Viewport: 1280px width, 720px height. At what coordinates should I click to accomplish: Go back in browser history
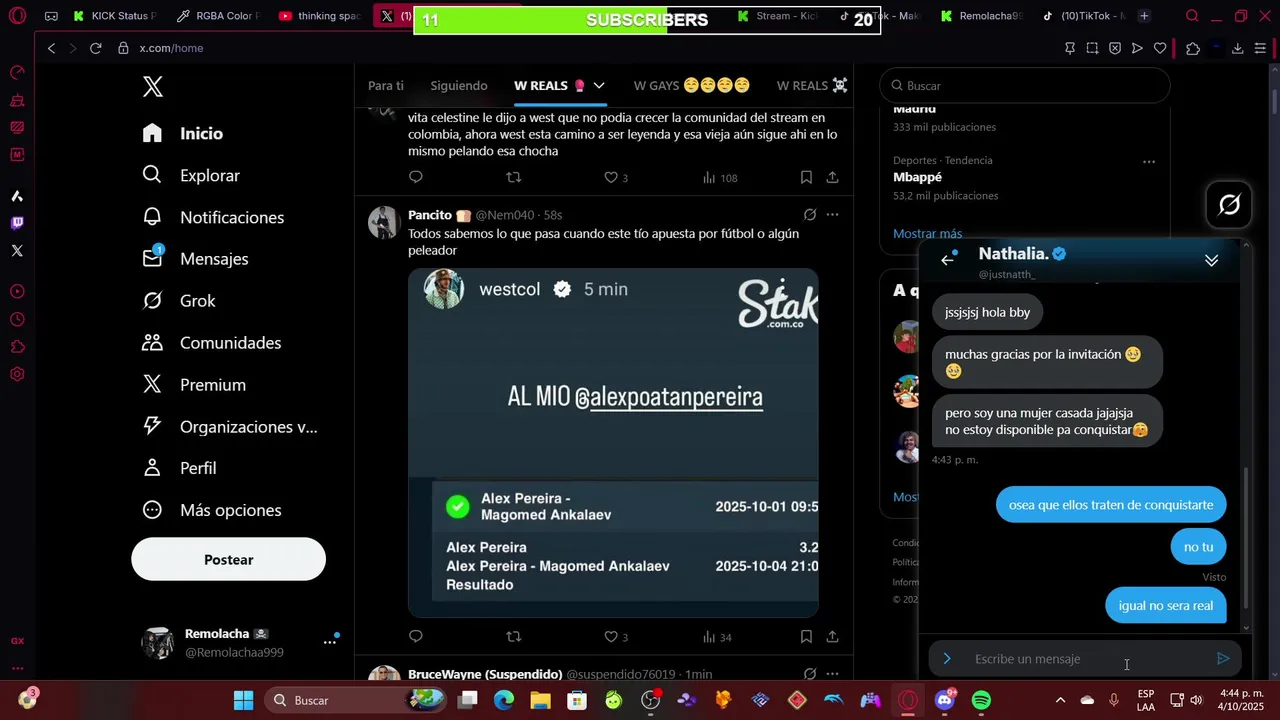coord(51,48)
